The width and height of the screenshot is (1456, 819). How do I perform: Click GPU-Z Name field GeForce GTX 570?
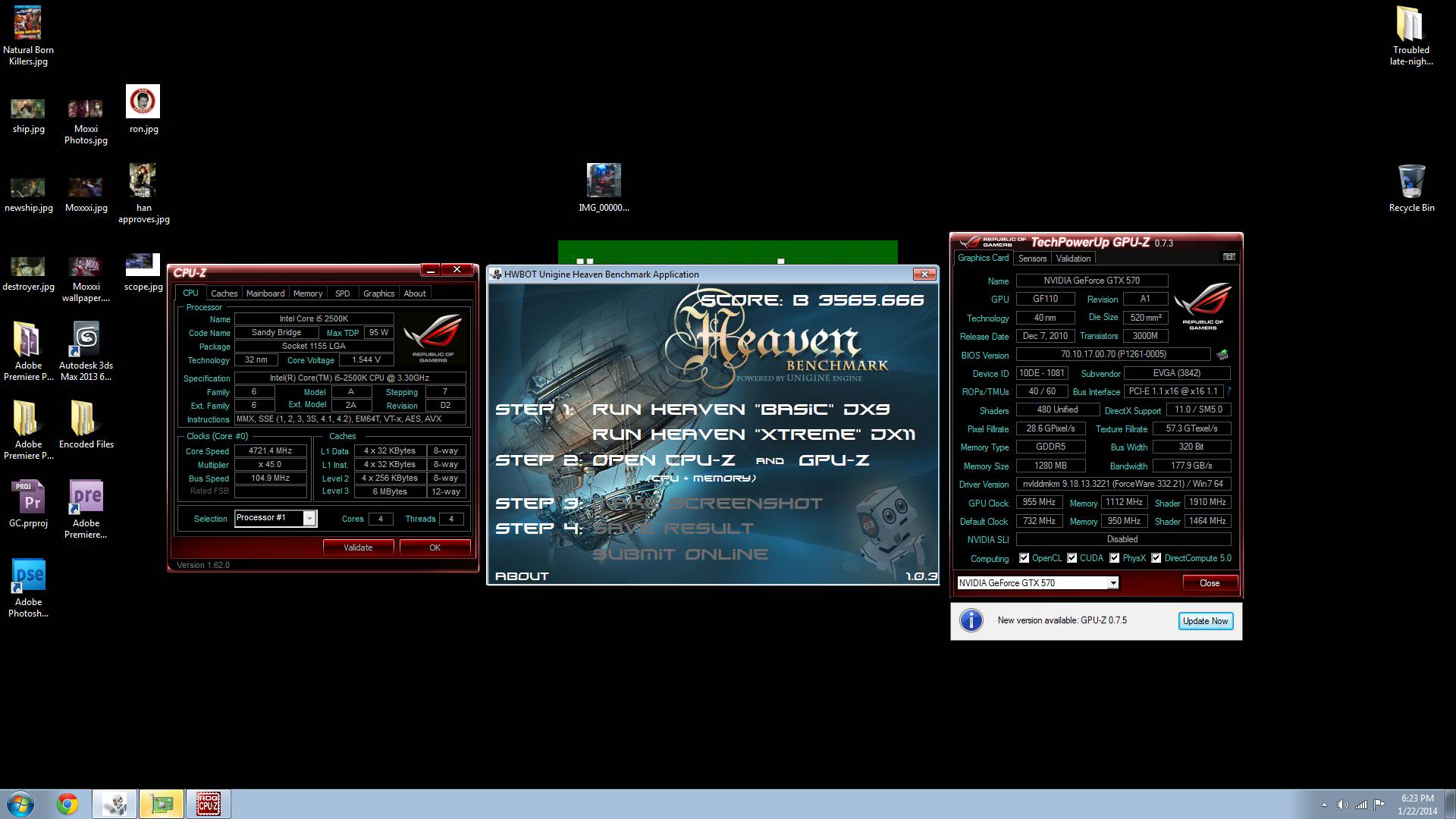[x=1091, y=281]
